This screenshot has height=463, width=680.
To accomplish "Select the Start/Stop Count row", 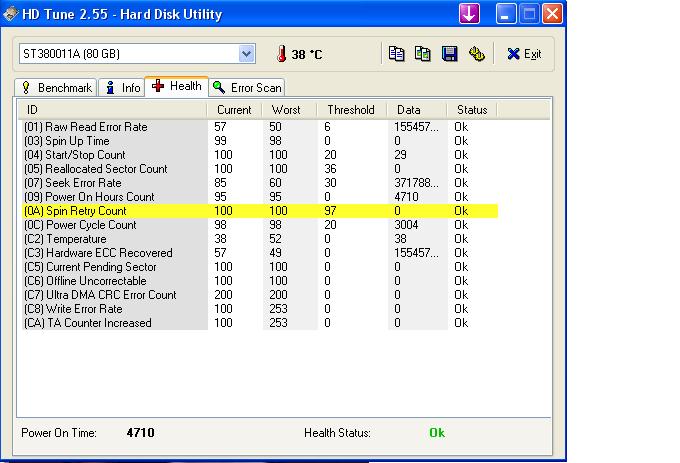I will pyautogui.click(x=260, y=154).
